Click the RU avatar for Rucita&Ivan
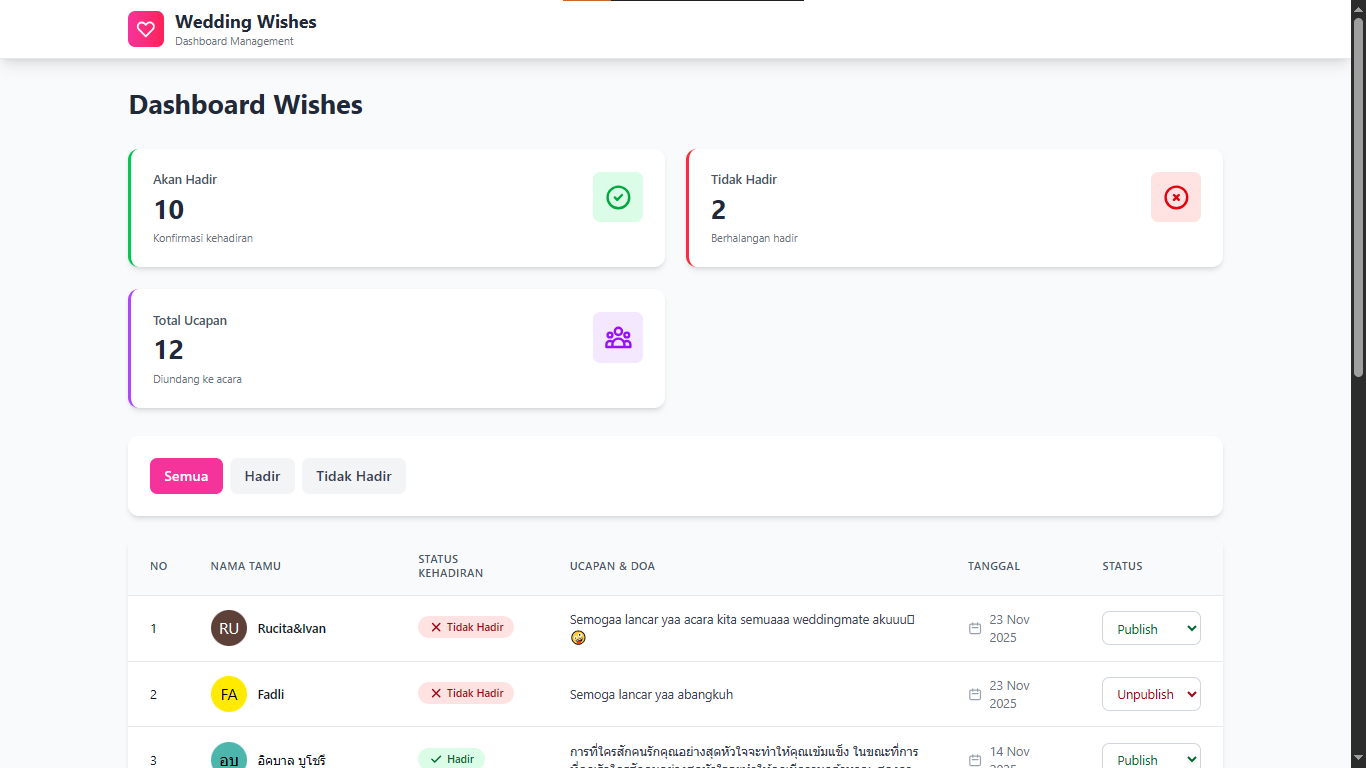1366x768 pixels. click(x=229, y=628)
